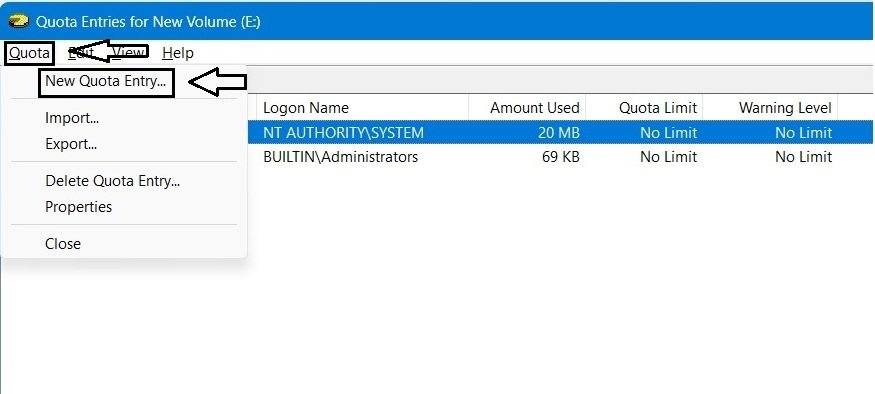Click Close in Quota menu

click(x=62, y=244)
